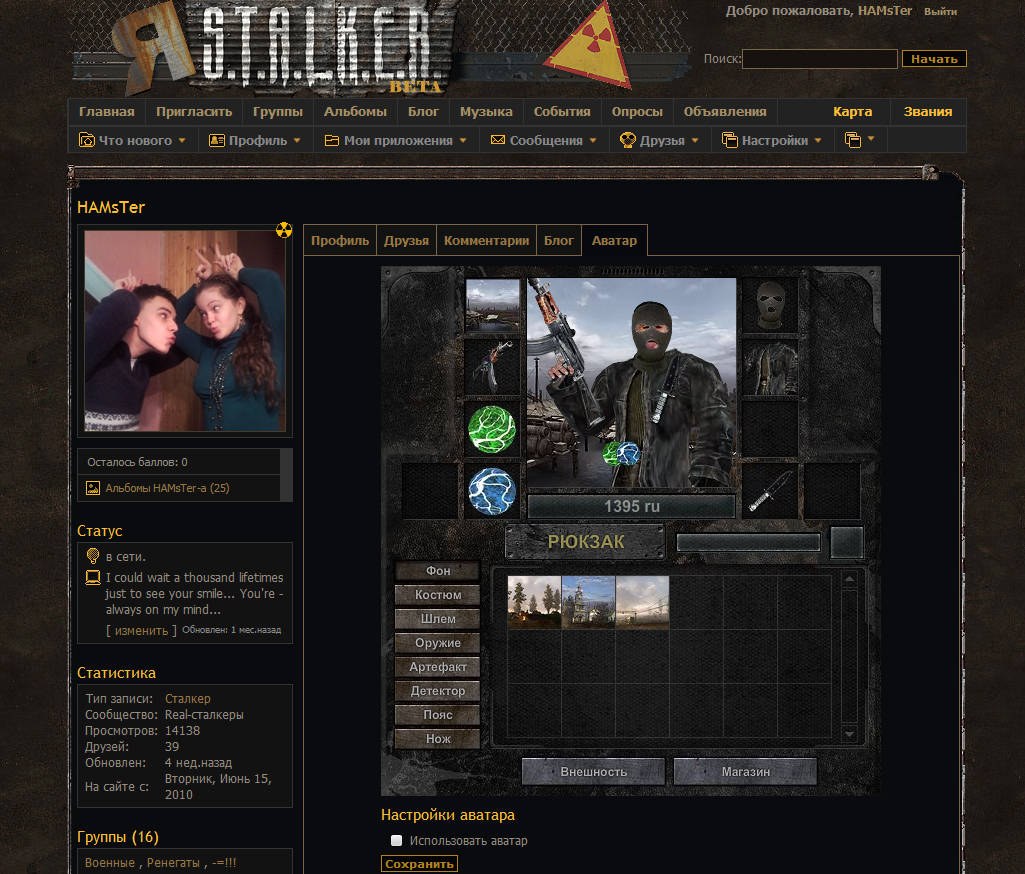This screenshot has width=1025, height=874.
Task: Click the lightbulb online status icon
Action: pyautogui.click(x=93, y=556)
